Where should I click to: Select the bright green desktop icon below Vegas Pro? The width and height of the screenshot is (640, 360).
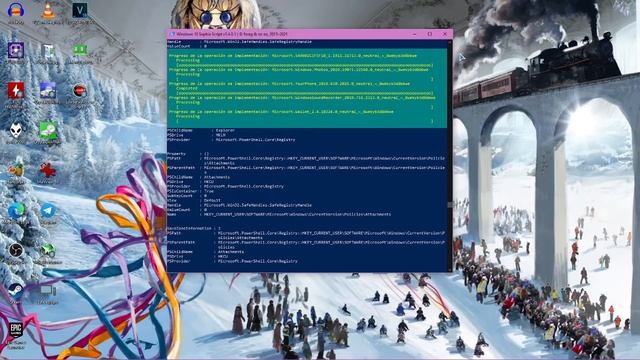(x=80, y=50)
